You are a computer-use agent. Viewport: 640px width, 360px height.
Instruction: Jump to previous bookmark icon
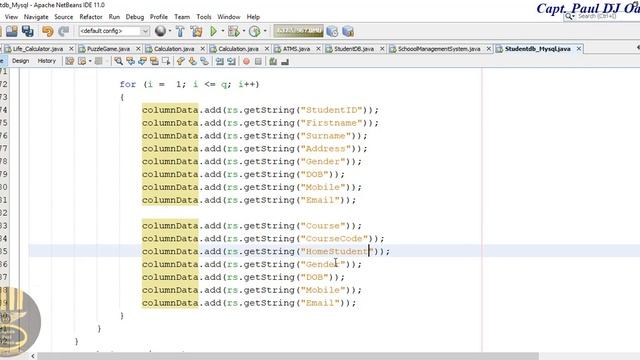pyautogui.click(x=180, y=61)
